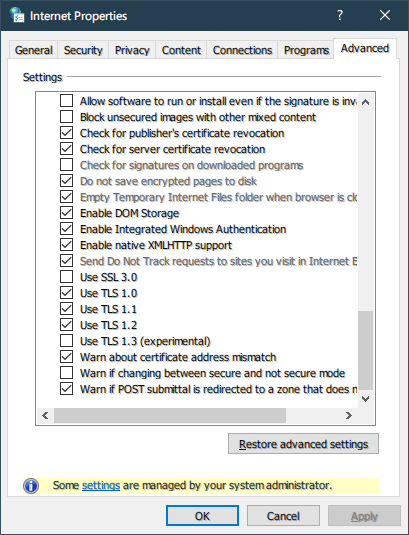Click the question mark help icon
The height and width of the screenshot is (535, 409).
point(340,15)
